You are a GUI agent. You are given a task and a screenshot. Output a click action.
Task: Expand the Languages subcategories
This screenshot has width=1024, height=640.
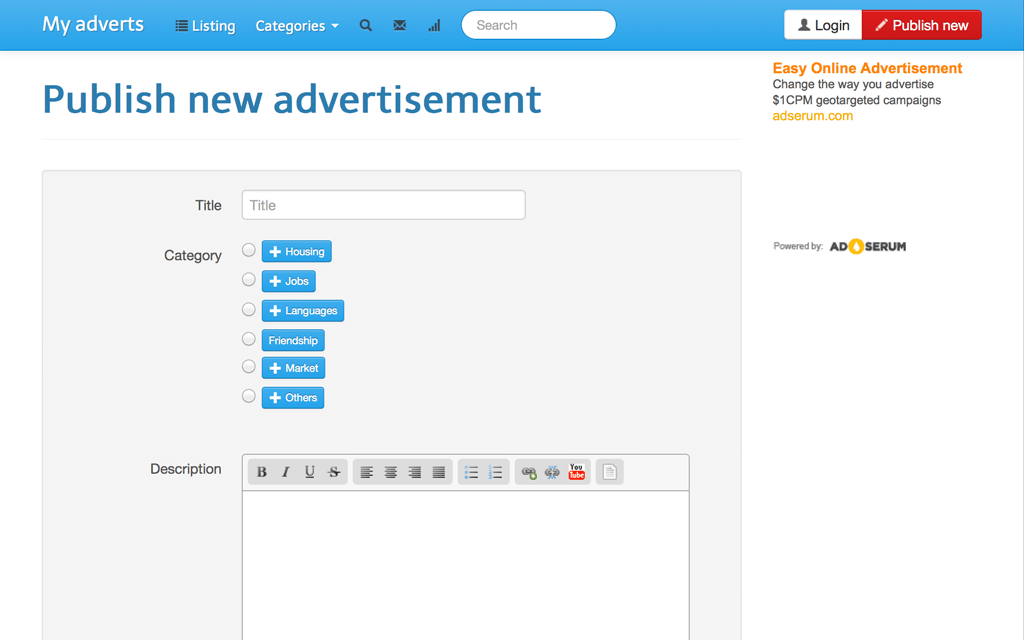pyautogui.click(x=302, y=311)
